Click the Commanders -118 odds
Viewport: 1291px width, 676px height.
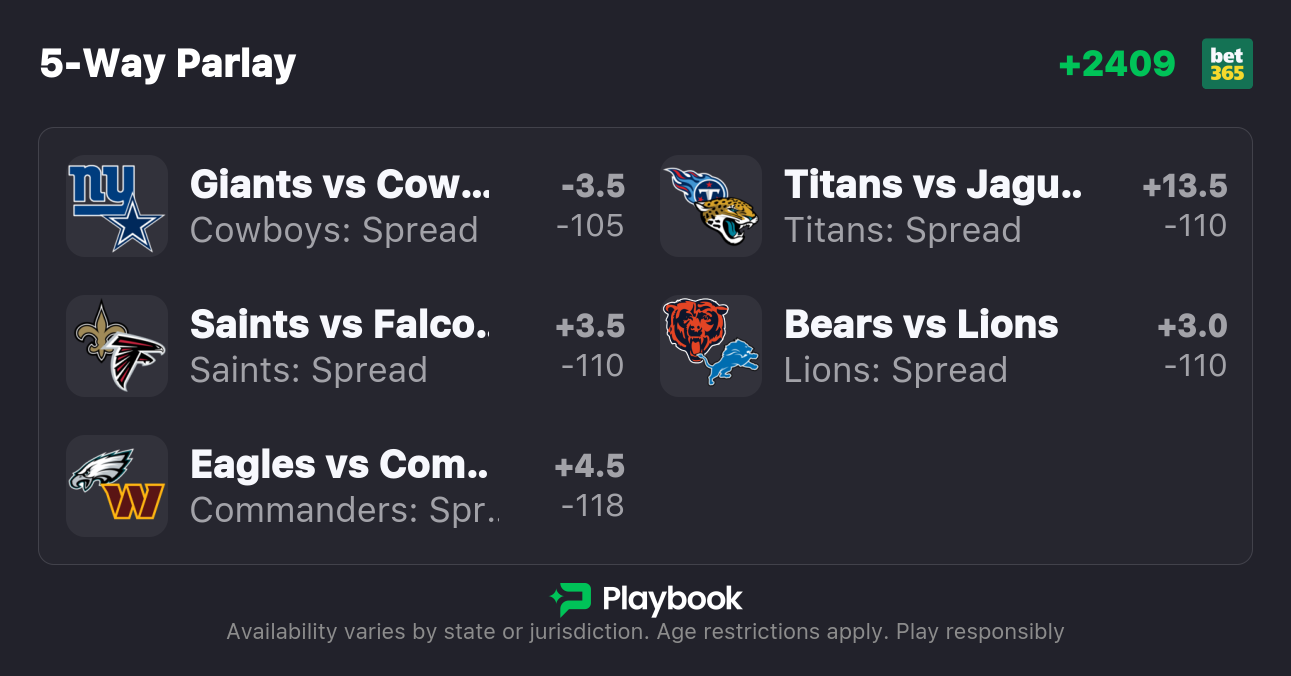pyautogui.click(x=593, y=506)
